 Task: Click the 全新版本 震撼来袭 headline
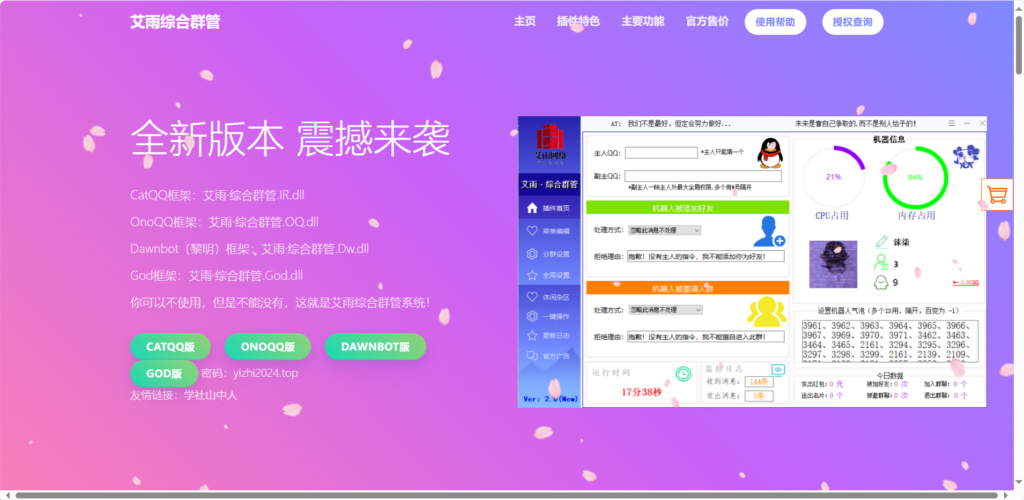(x=291, y=138)
